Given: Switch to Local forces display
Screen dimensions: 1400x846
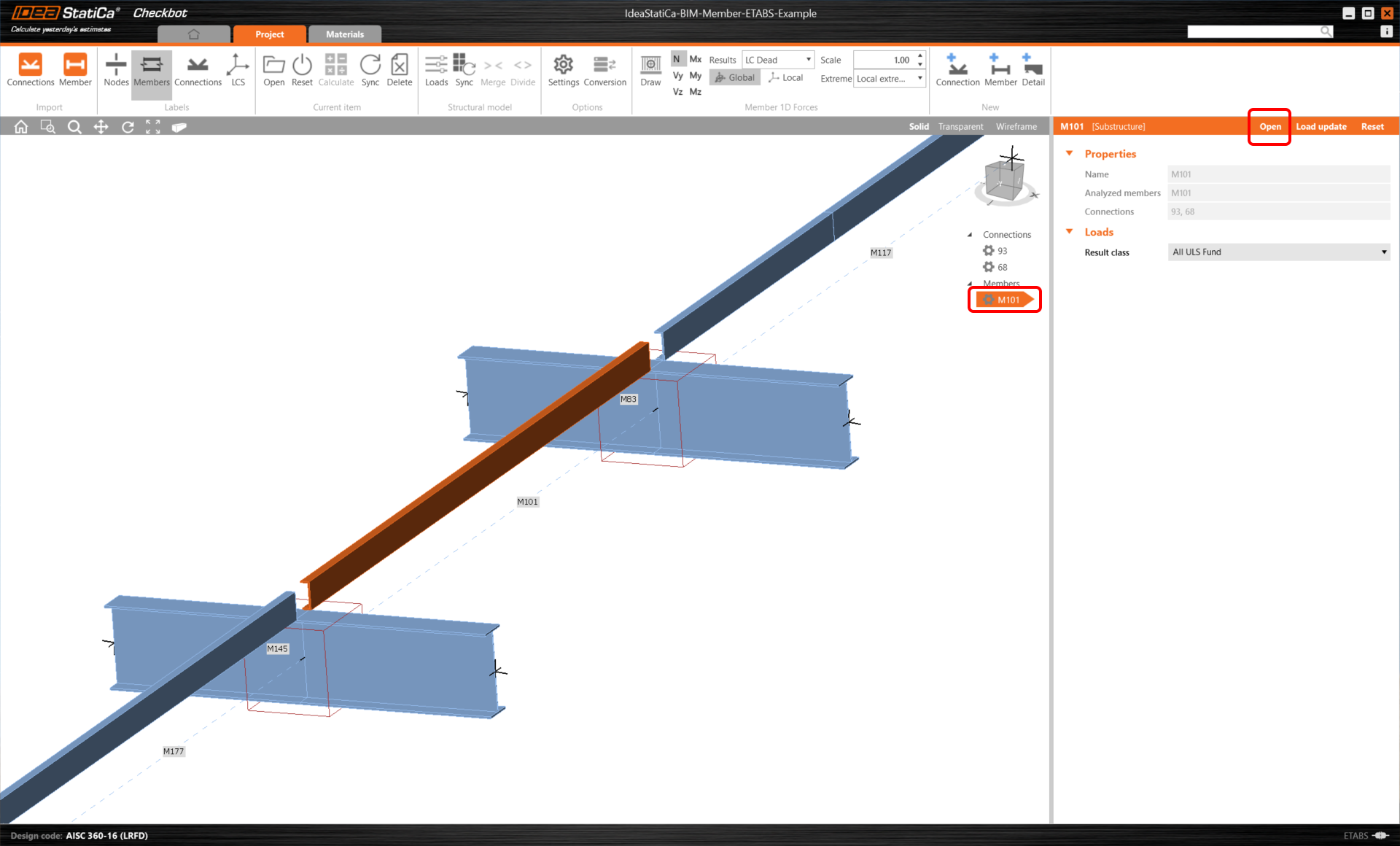Looking at the screenshot, I should pyautogui.click(x=786, y=77).
